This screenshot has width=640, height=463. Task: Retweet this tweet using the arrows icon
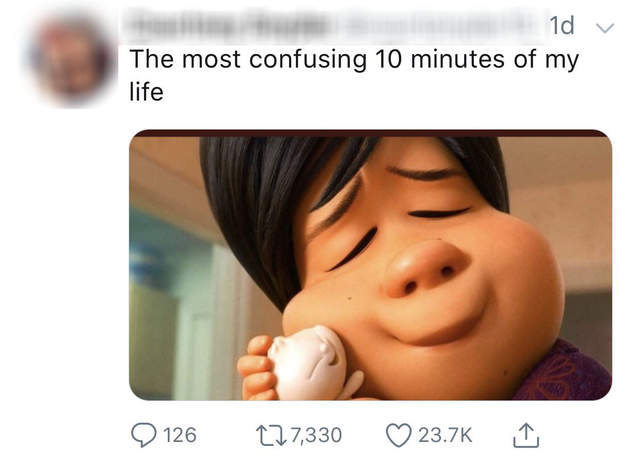tap(272, 434)
